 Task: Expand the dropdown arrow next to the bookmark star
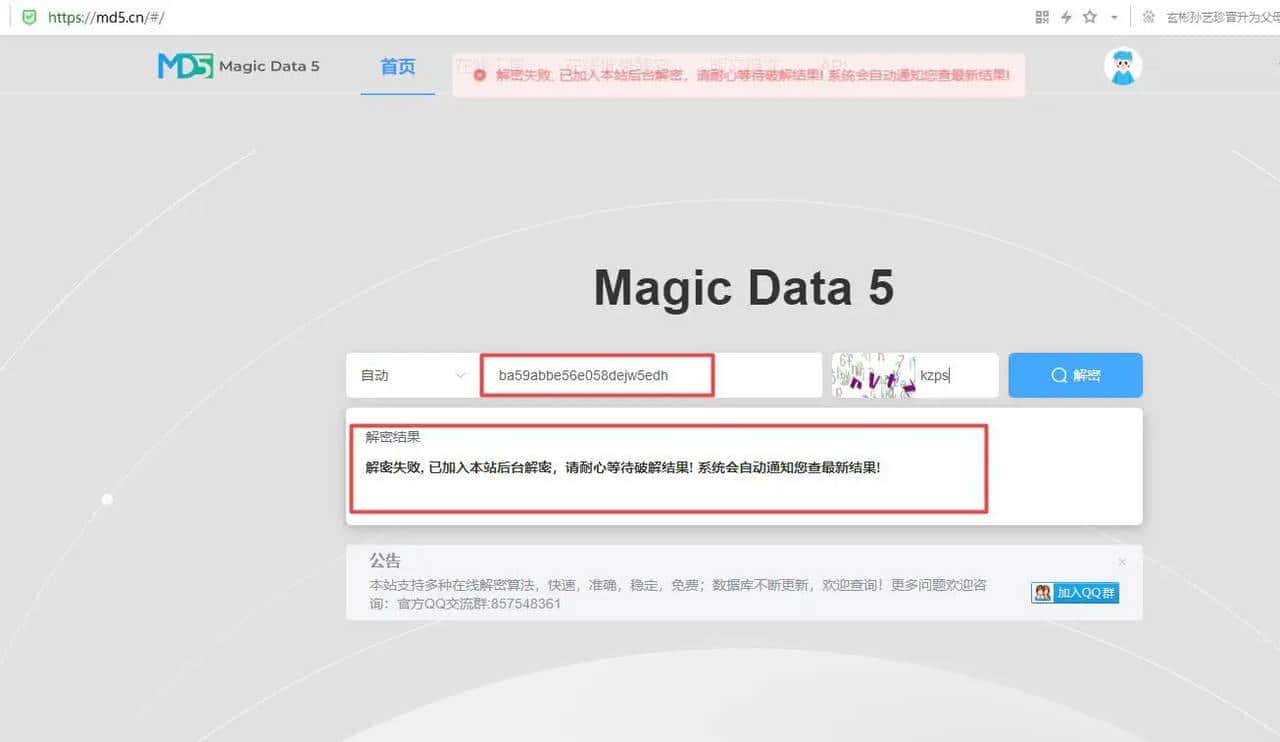point(1112,15)
